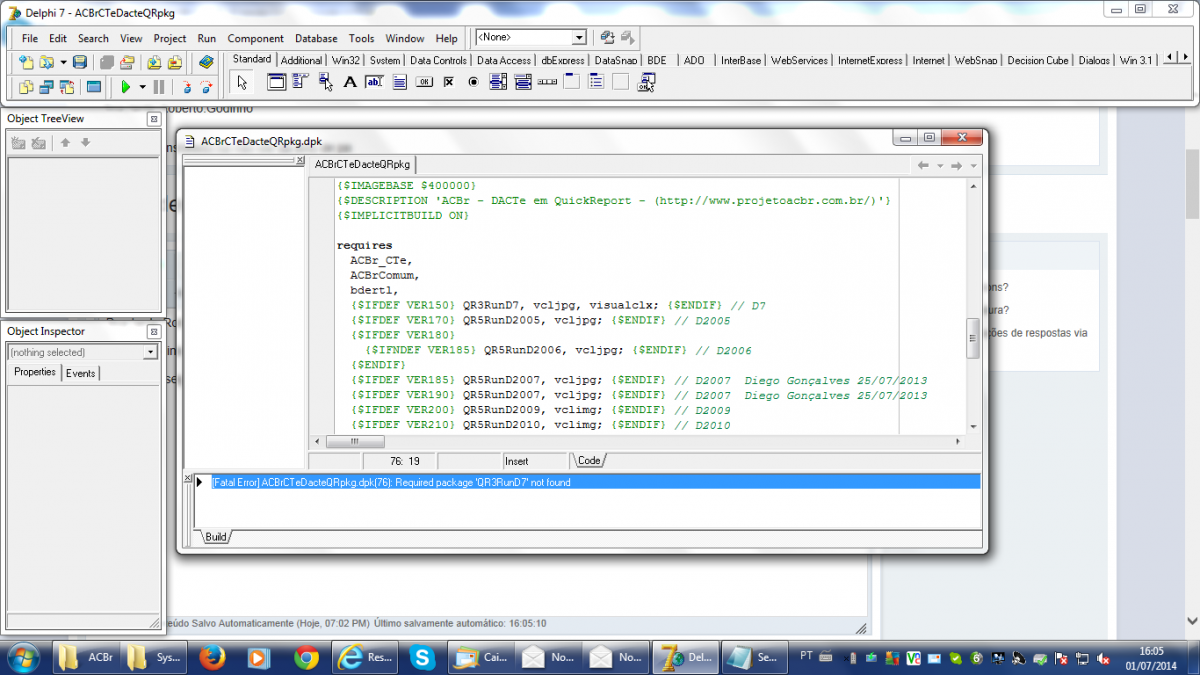Click the Pause toolbar icon
This screenshot has width=1200, height=675.
coord(159,87)
